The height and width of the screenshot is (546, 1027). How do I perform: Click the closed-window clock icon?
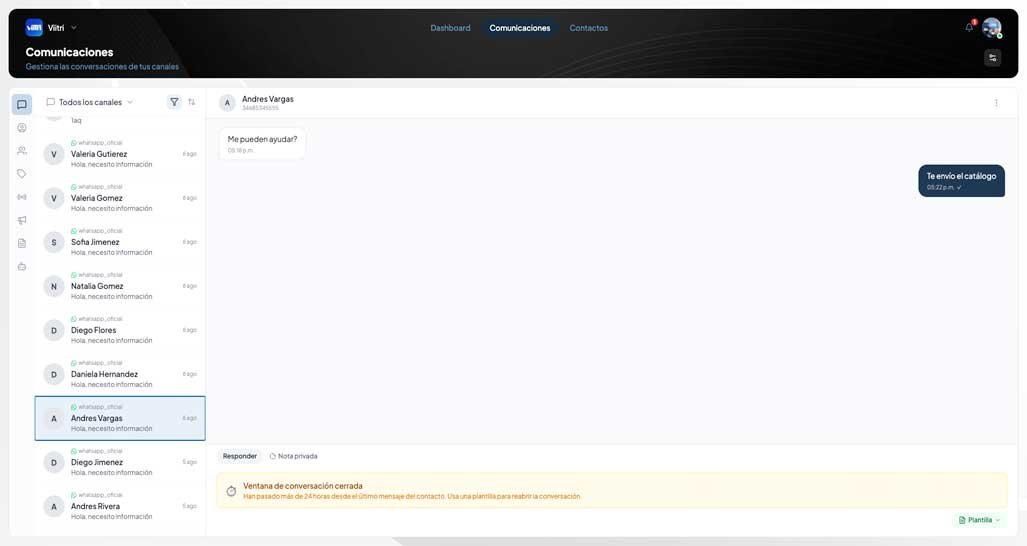pos(231,491)
